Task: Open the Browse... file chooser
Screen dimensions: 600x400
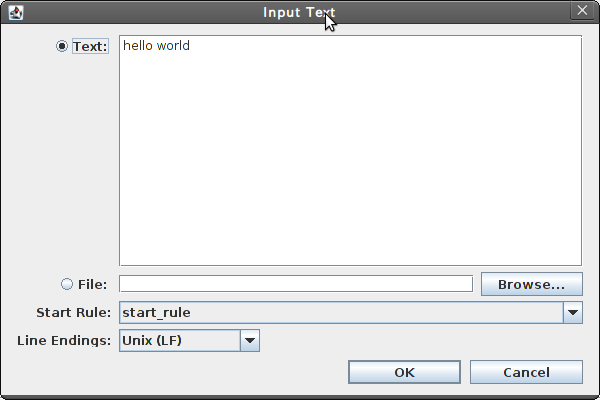Action: tap(532, 284)
